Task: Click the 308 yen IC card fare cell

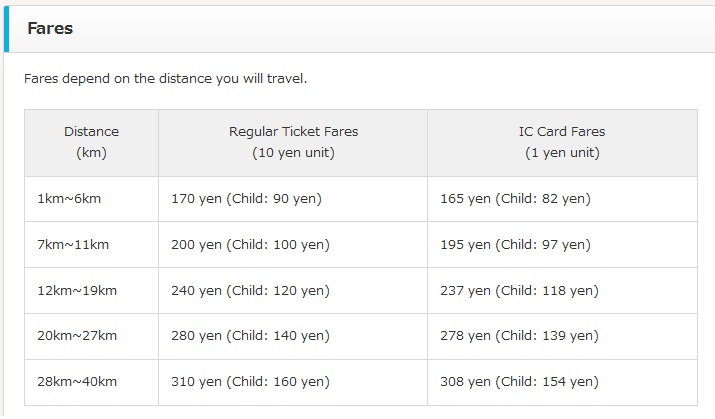Action: click(519, 382)
